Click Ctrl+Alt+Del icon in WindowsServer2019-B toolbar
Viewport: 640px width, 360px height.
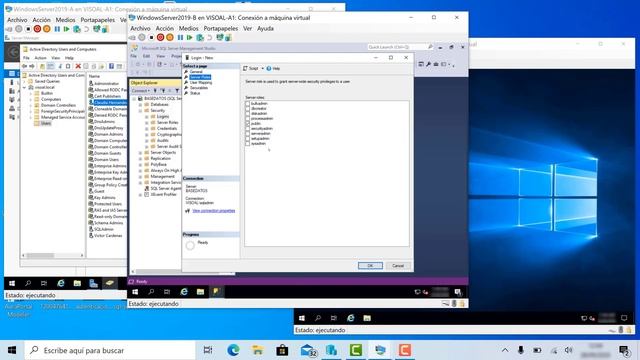132,38
